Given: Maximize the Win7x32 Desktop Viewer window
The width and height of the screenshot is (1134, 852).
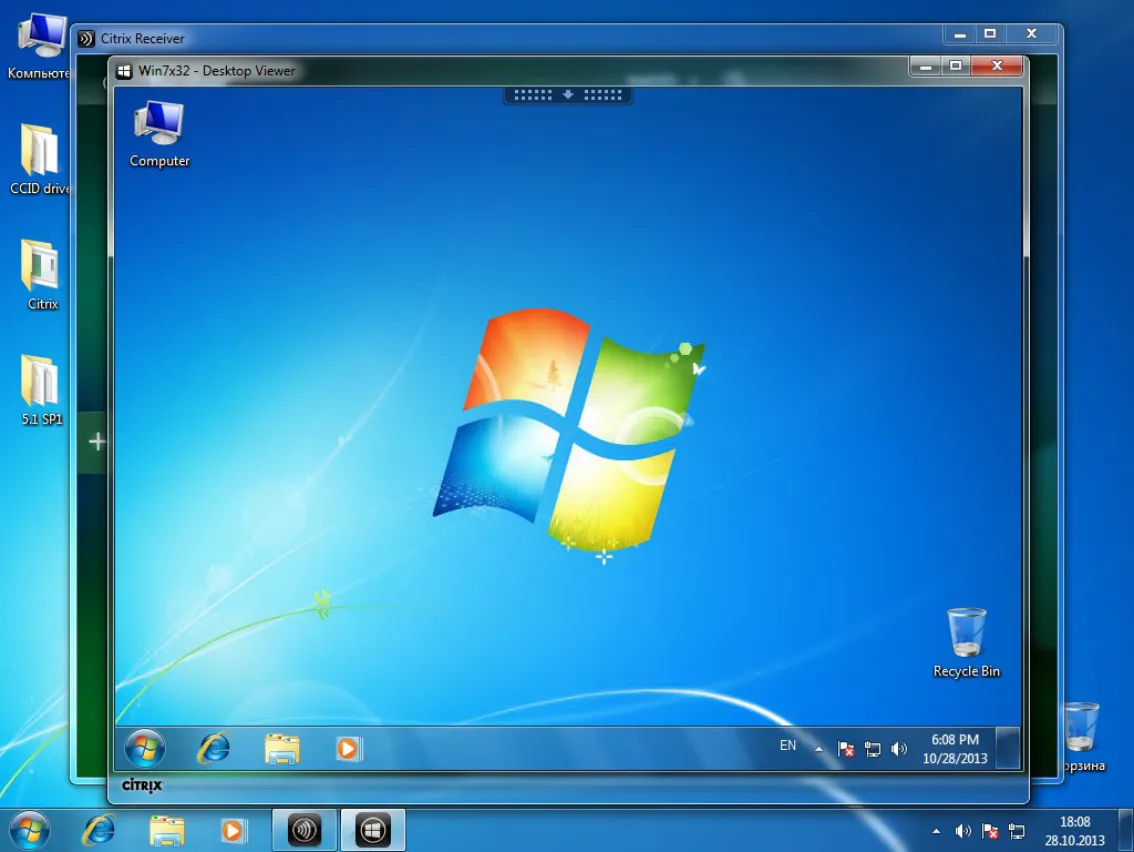Looking at the screenshot, I should pyautogui.click(x=955, y=66).
